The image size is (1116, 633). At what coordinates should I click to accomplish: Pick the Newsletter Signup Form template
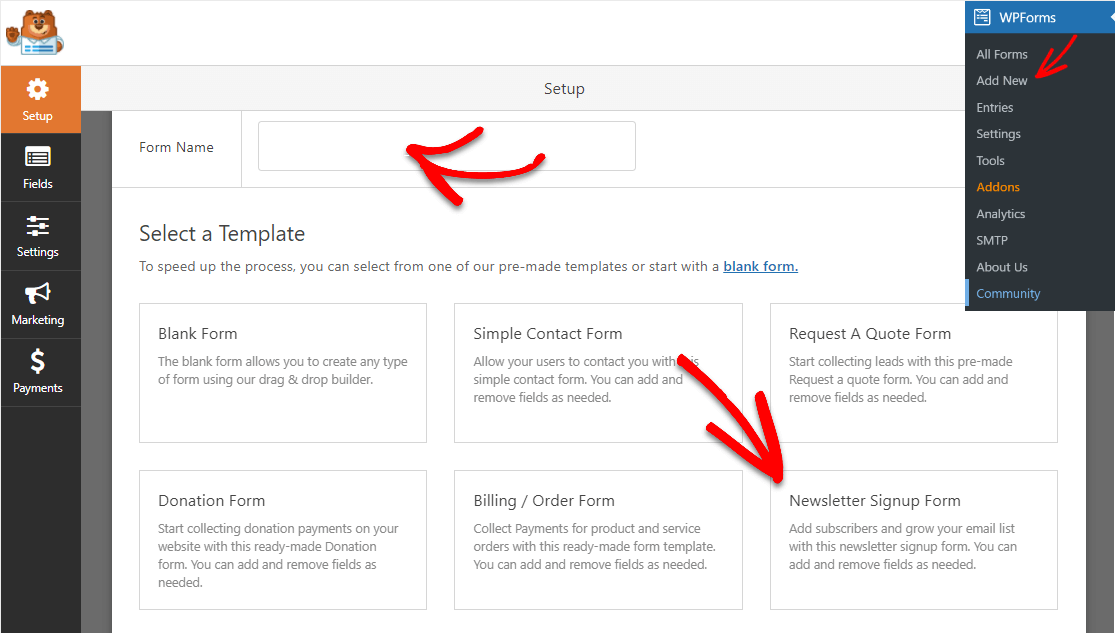point(914,540)
